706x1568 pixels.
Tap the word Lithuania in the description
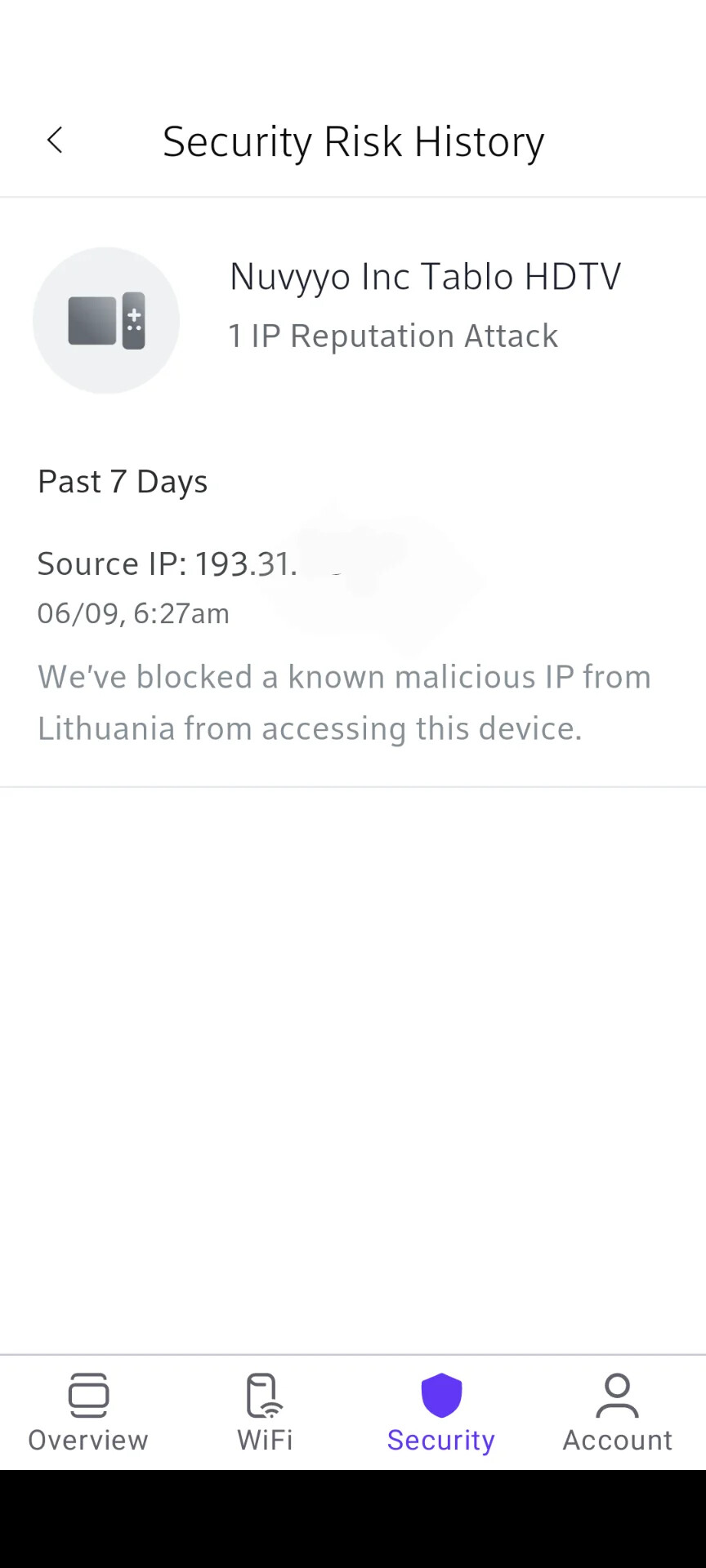tap(106, 728)
